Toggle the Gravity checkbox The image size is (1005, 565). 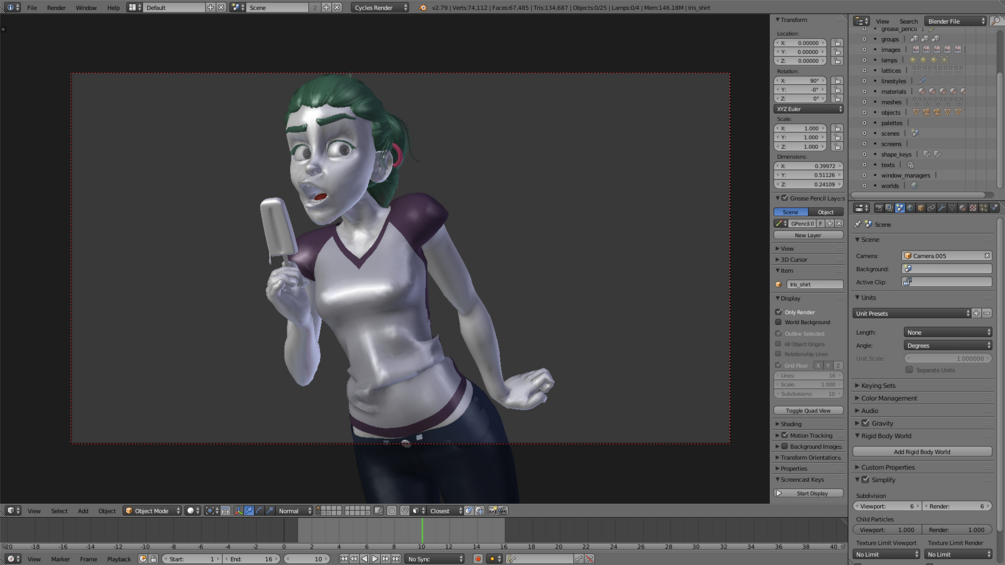pyautogui.click(x=865, y=423)
